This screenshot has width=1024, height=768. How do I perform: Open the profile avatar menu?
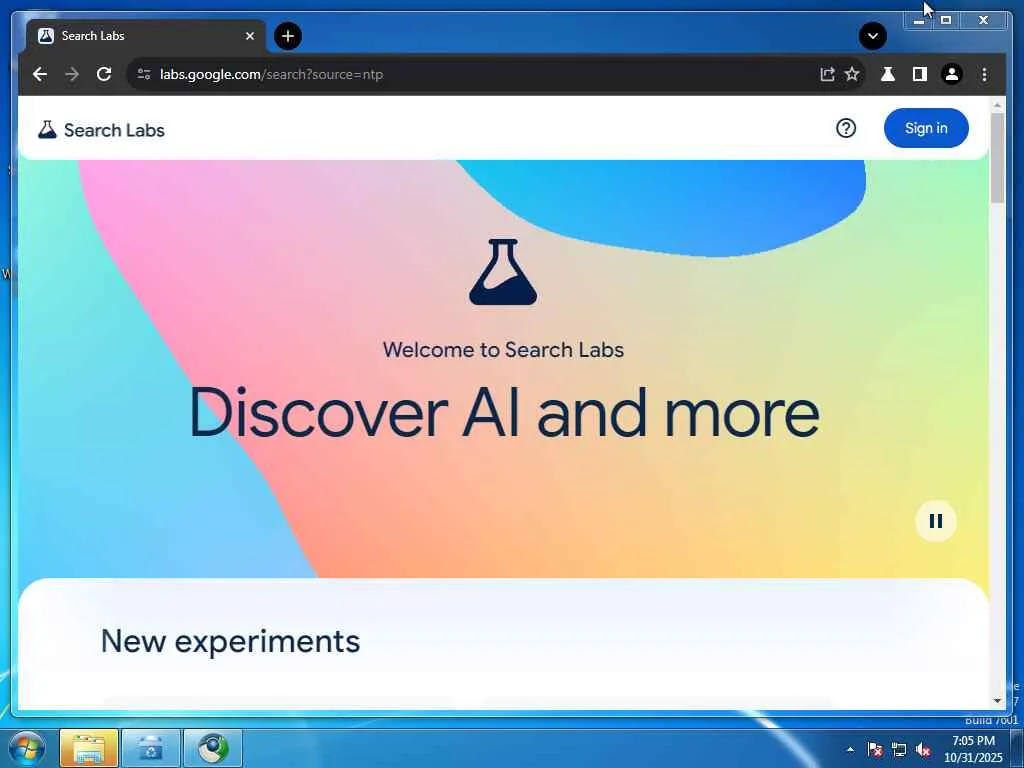[952, 74]
